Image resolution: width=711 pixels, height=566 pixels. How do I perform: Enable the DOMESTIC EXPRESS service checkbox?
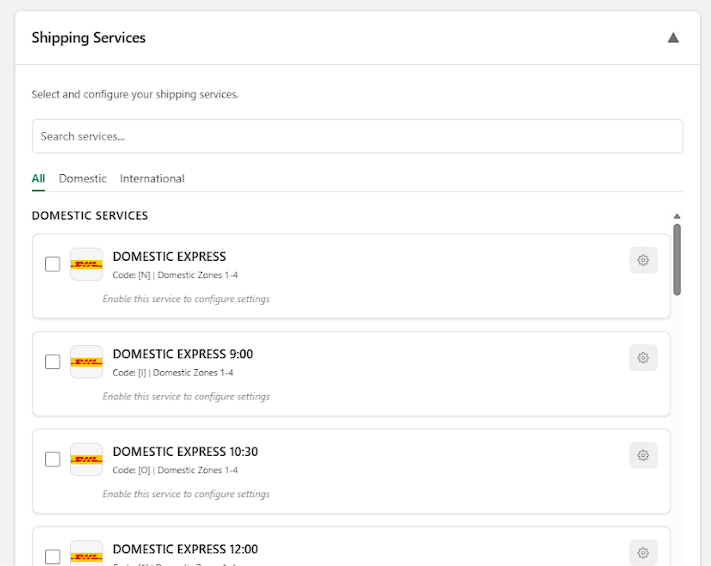coord(53,264)
